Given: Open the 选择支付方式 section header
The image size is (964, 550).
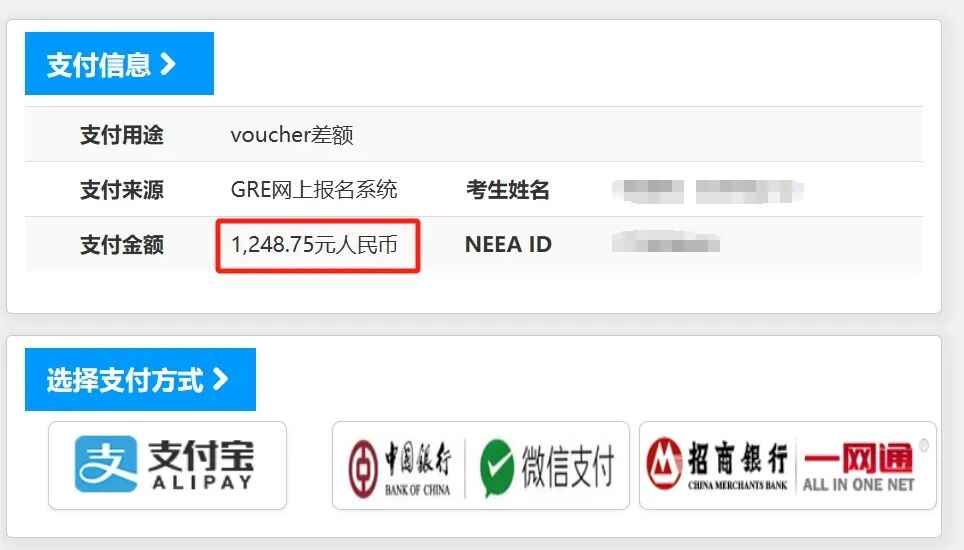Looking at the screenshot, I should (x=140, y=379).
